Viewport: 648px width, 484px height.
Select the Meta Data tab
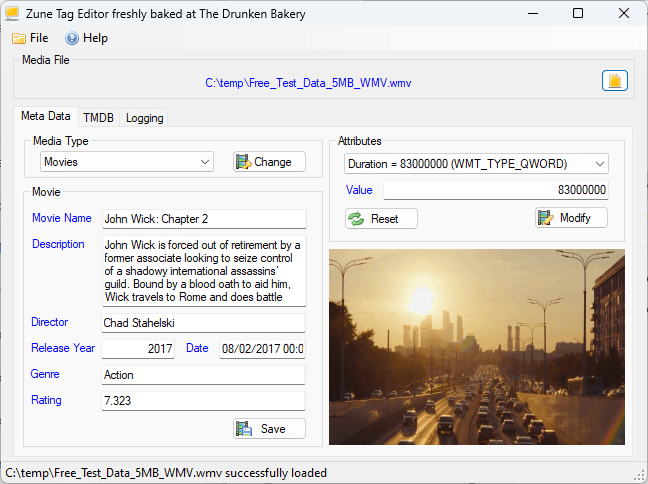point(45,116)
